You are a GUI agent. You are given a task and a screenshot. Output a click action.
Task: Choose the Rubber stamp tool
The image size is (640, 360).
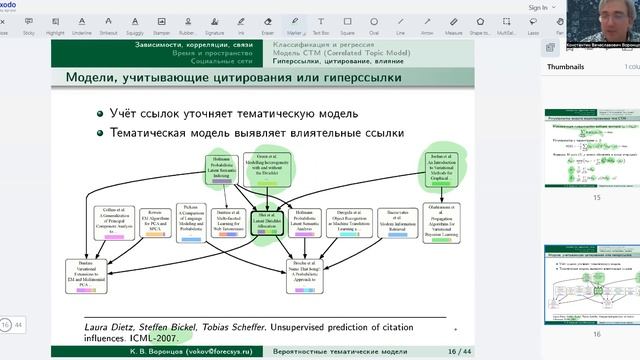tap(188, 26)
